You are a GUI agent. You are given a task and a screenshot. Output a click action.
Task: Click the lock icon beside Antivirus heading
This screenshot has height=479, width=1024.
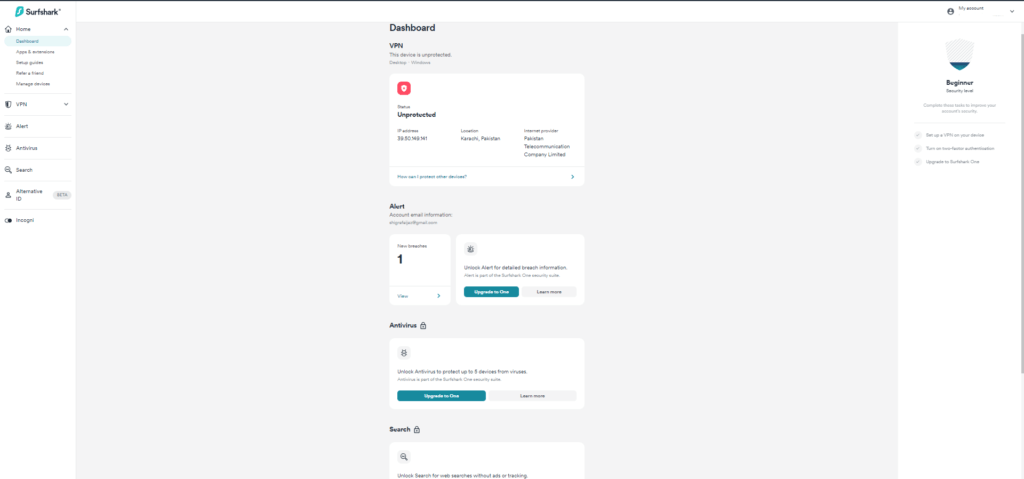[x=423, y=325]
